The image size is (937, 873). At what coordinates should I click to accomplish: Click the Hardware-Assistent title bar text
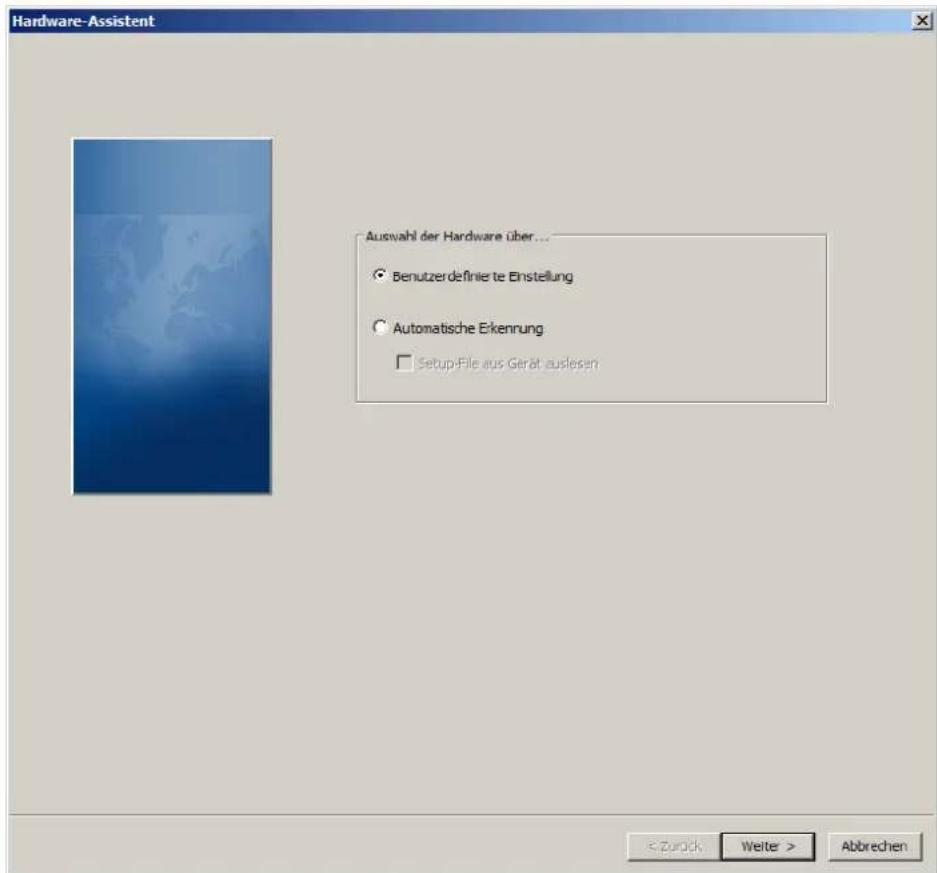(83, 21)
